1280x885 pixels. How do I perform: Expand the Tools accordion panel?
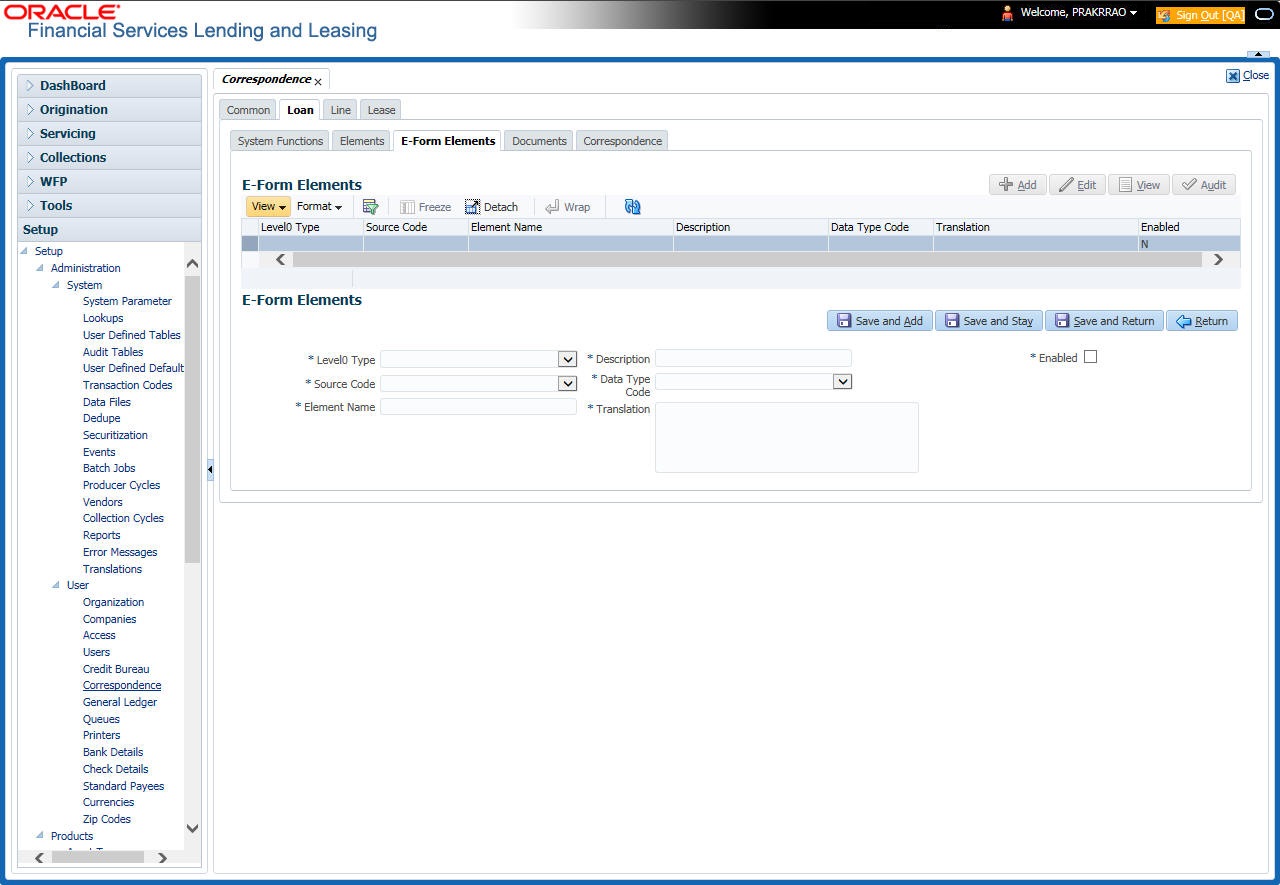click(x=109, y=206)
